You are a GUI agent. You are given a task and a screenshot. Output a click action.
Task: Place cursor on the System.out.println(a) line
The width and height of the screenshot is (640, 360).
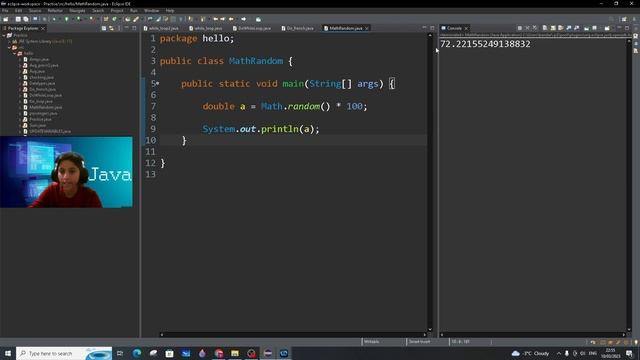(x=261, y=129)
